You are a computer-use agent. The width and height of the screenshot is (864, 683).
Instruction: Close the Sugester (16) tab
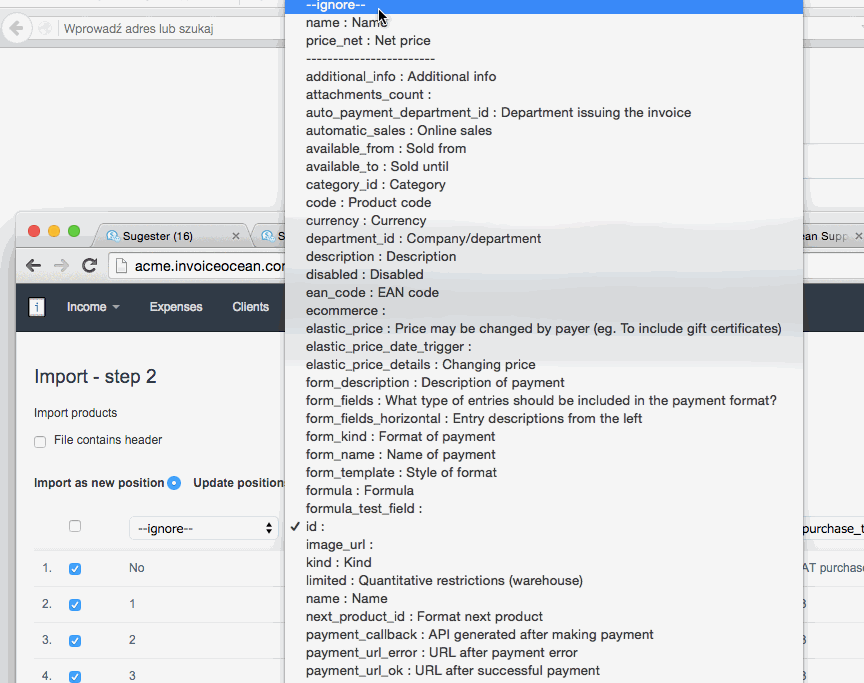pyautogui.click(x=236, y=236)
